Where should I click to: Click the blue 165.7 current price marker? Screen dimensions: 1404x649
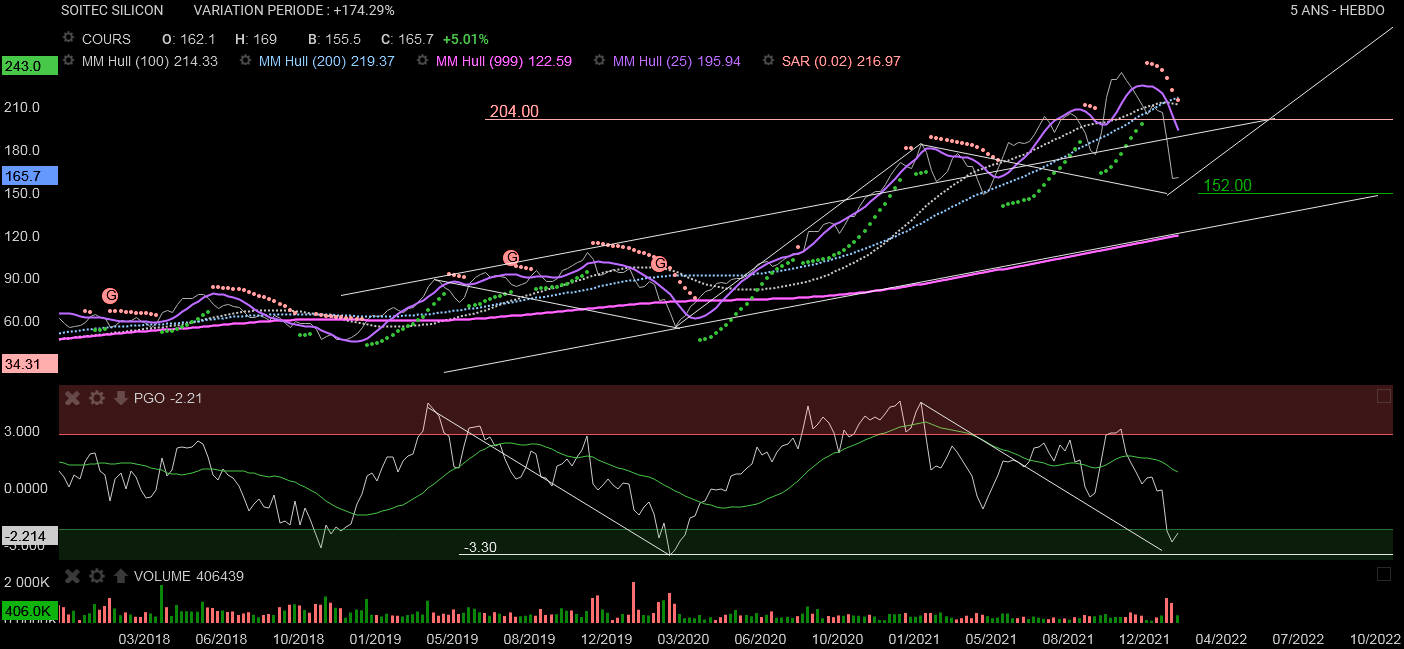coord(24,175)
